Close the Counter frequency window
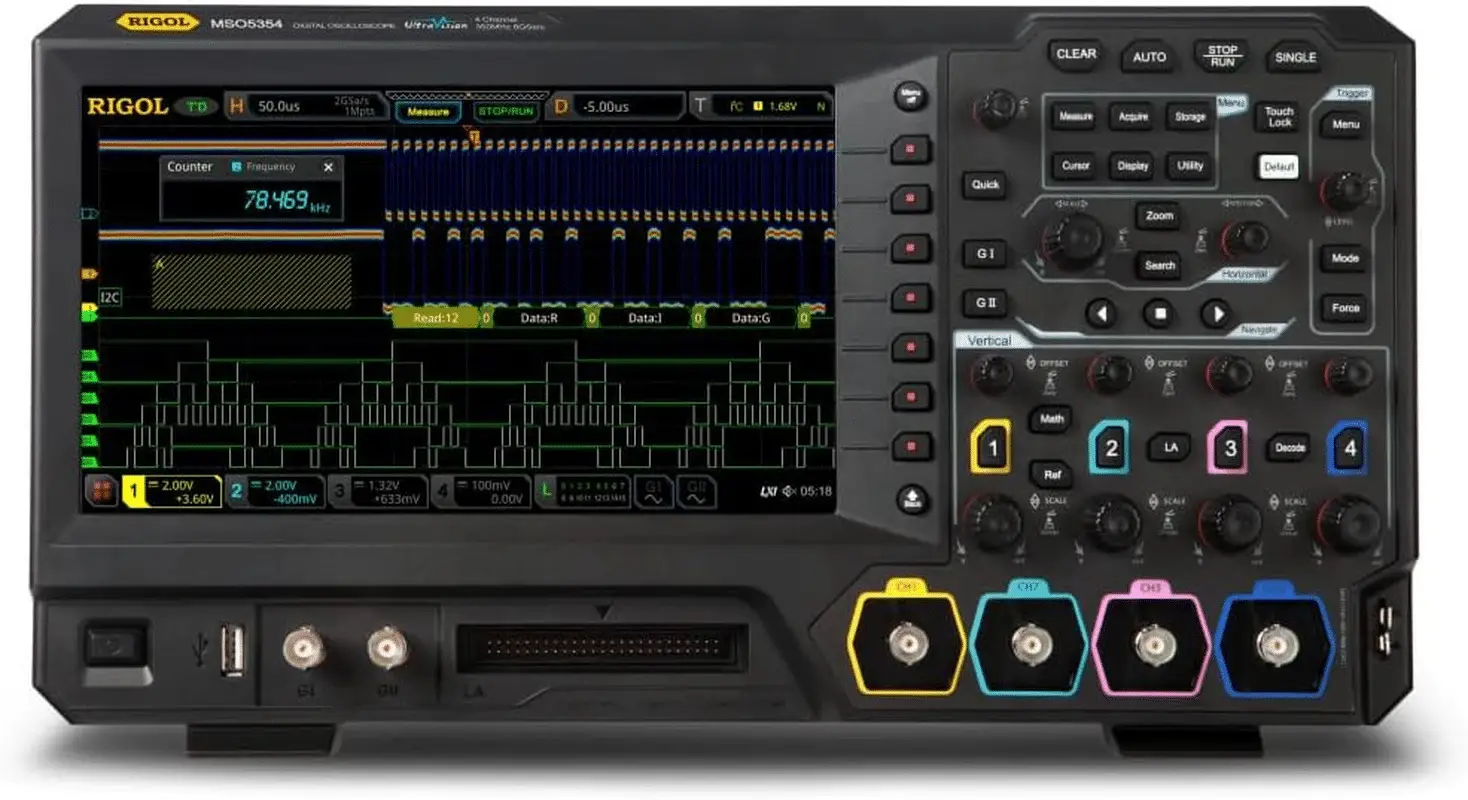The height and width of the screenshot is (800, 1468). (x=328, y=168)
